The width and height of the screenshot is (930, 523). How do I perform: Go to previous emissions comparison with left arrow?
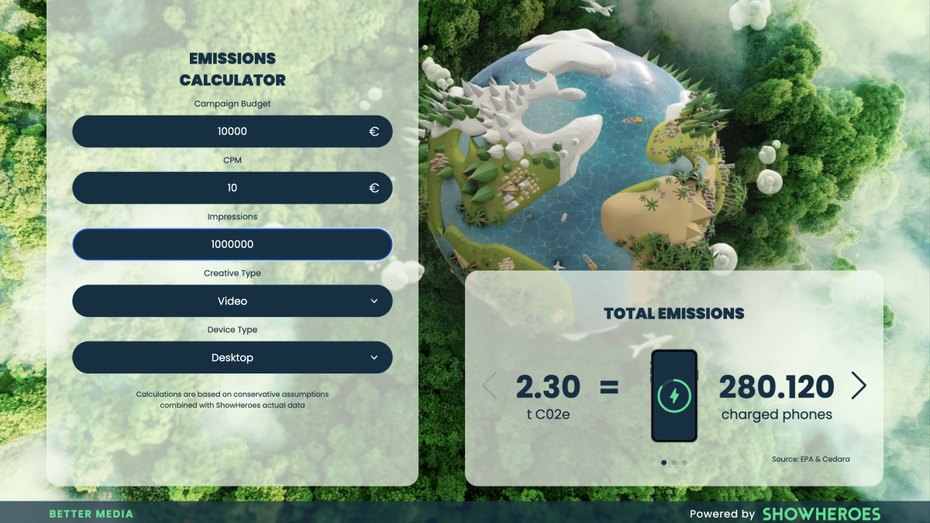click(490, 386)
